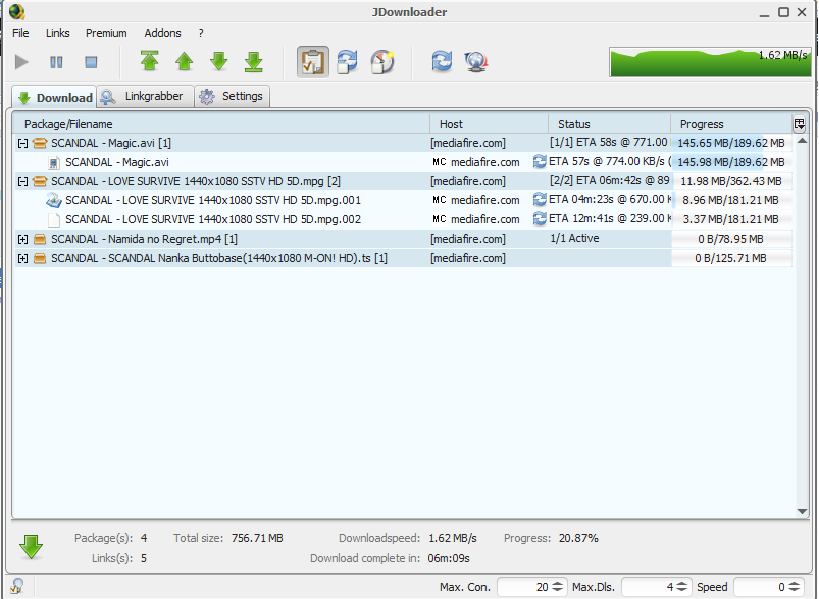The image size is (819, 599).
Task: Sort by Host column header
Action: (489, 124)
